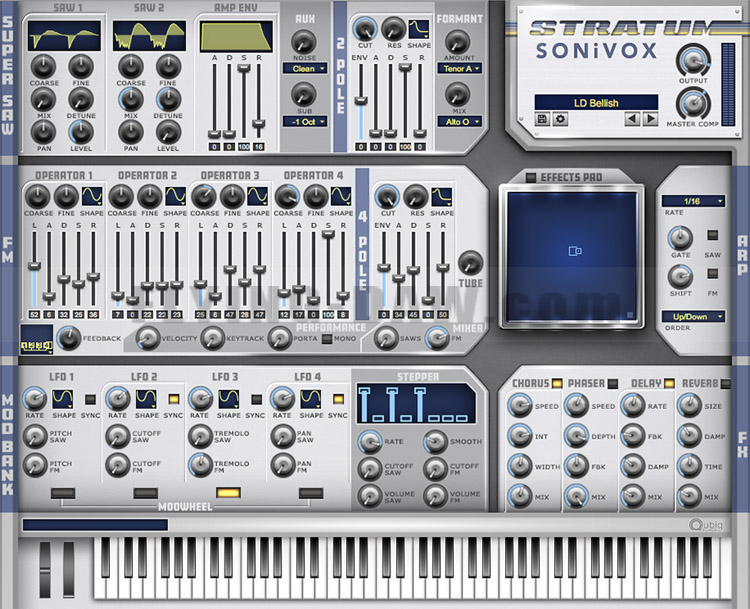This screenshot has height=609, width=750.
Task: Toggle the Chorus effect on/off
Action: [557, 383]
